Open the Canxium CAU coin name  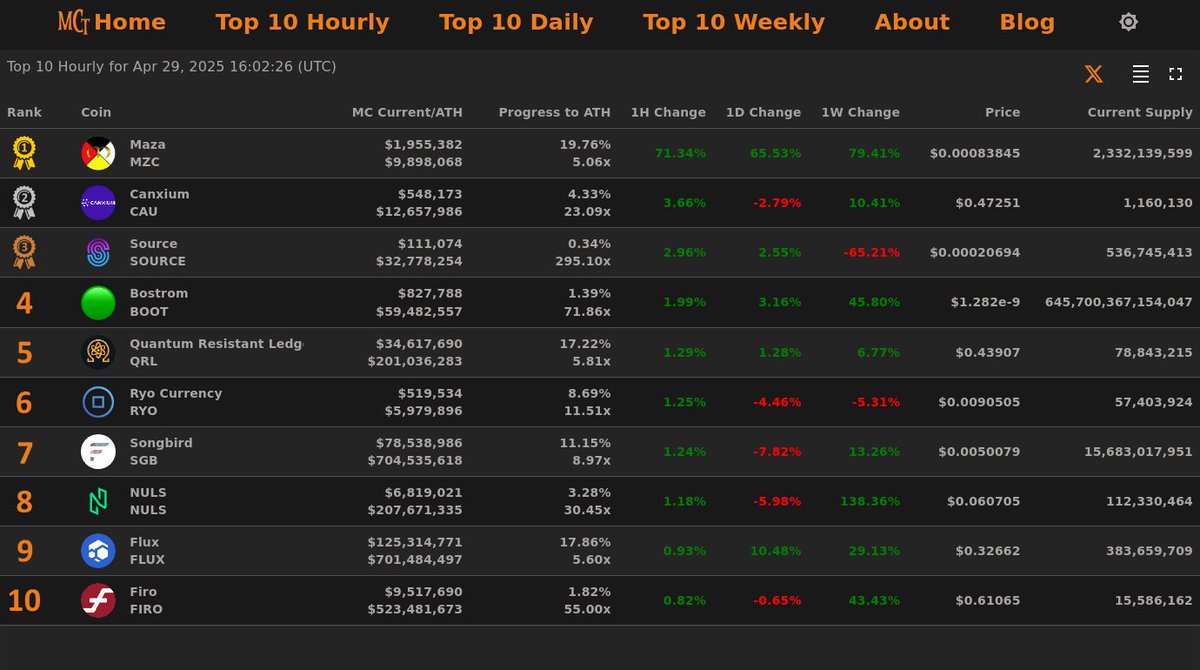pyautogui.click(x=159, y=203)
